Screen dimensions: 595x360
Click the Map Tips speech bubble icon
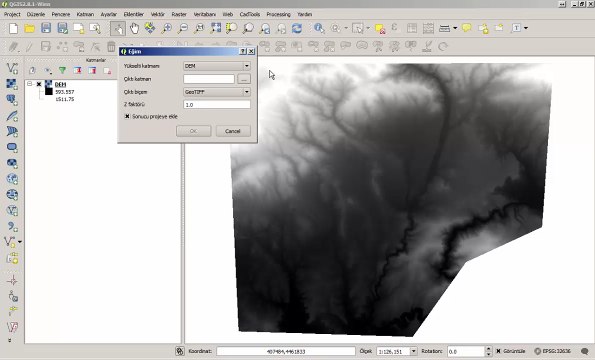[x=467, y=28]
